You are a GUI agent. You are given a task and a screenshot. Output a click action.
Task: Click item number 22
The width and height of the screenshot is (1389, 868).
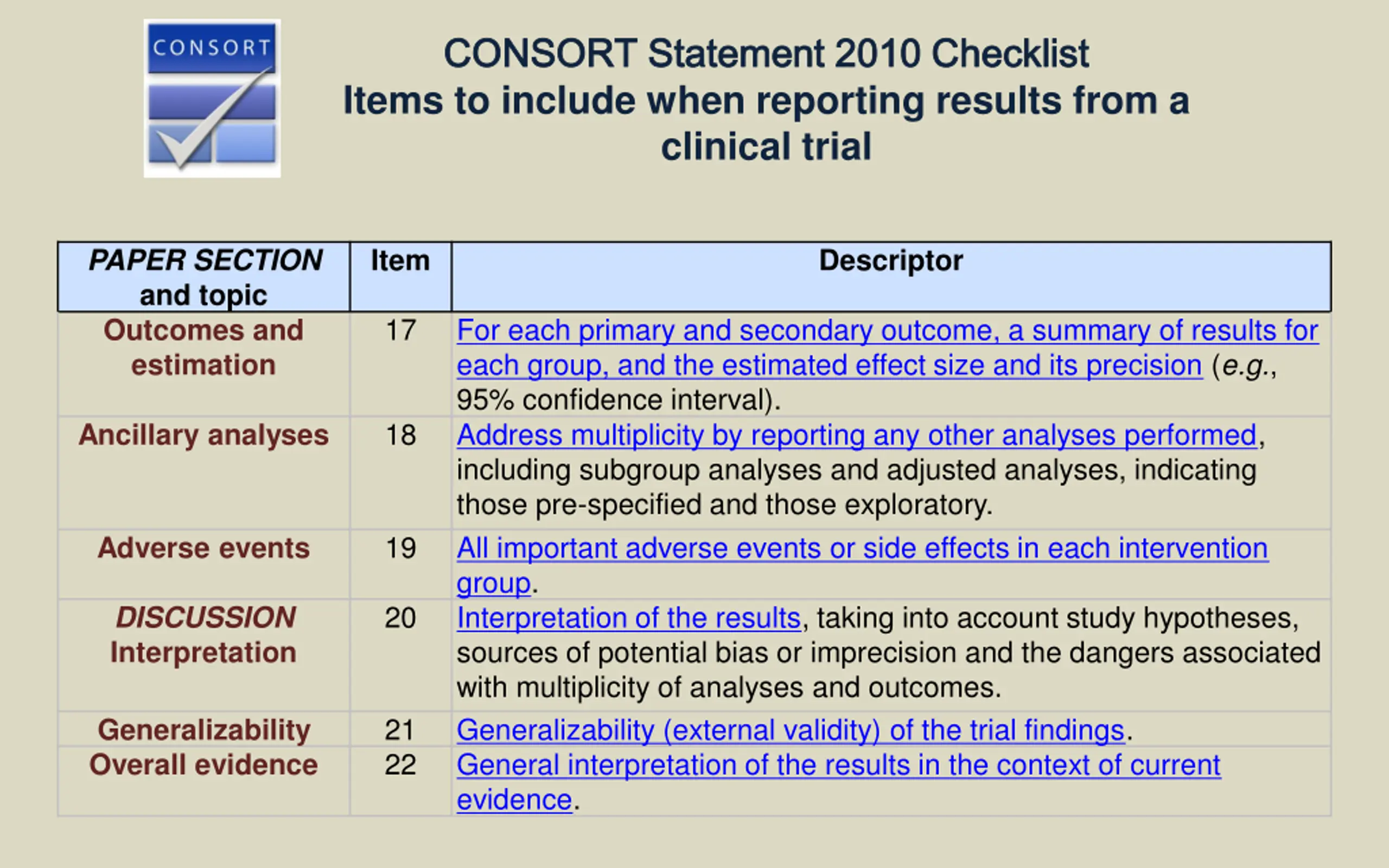pyautogui.click(x=400, y=765)
